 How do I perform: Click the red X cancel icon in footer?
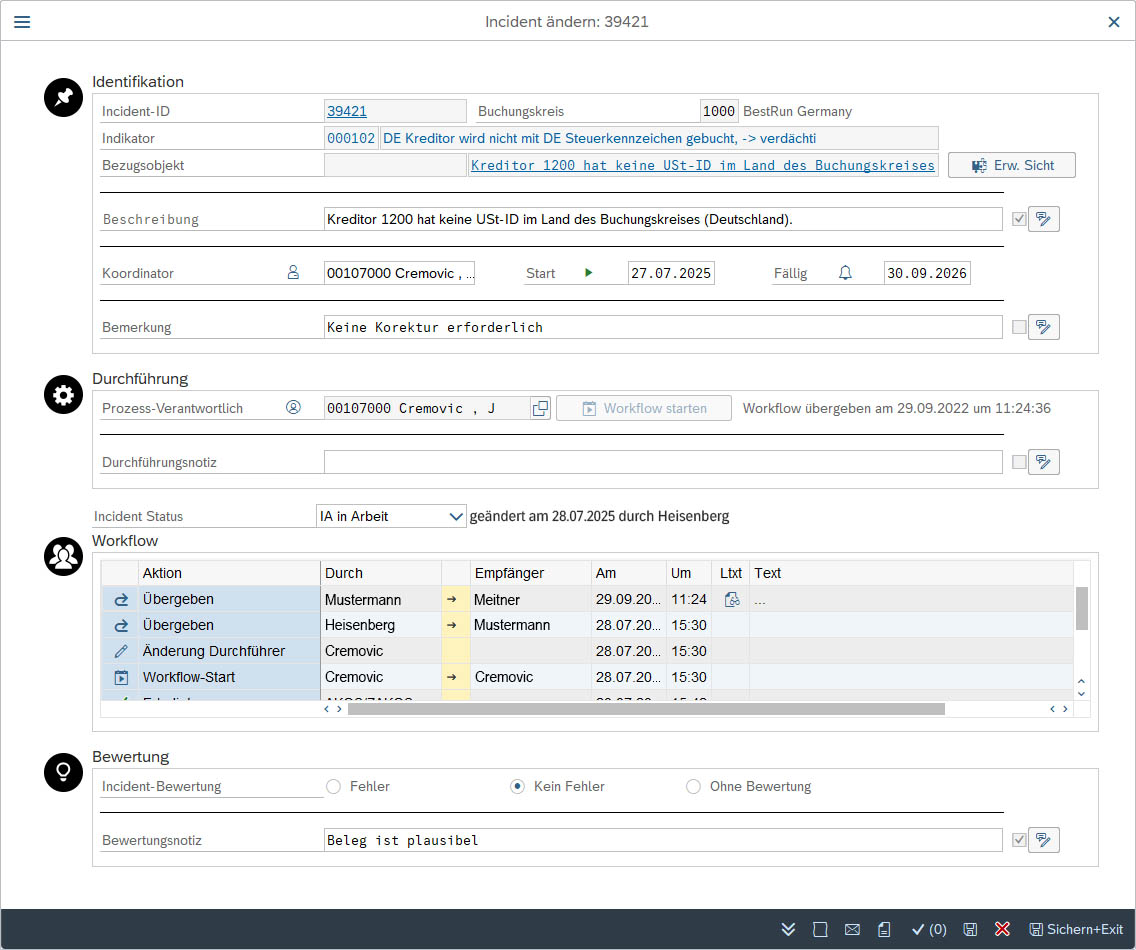coord(1002,929)
